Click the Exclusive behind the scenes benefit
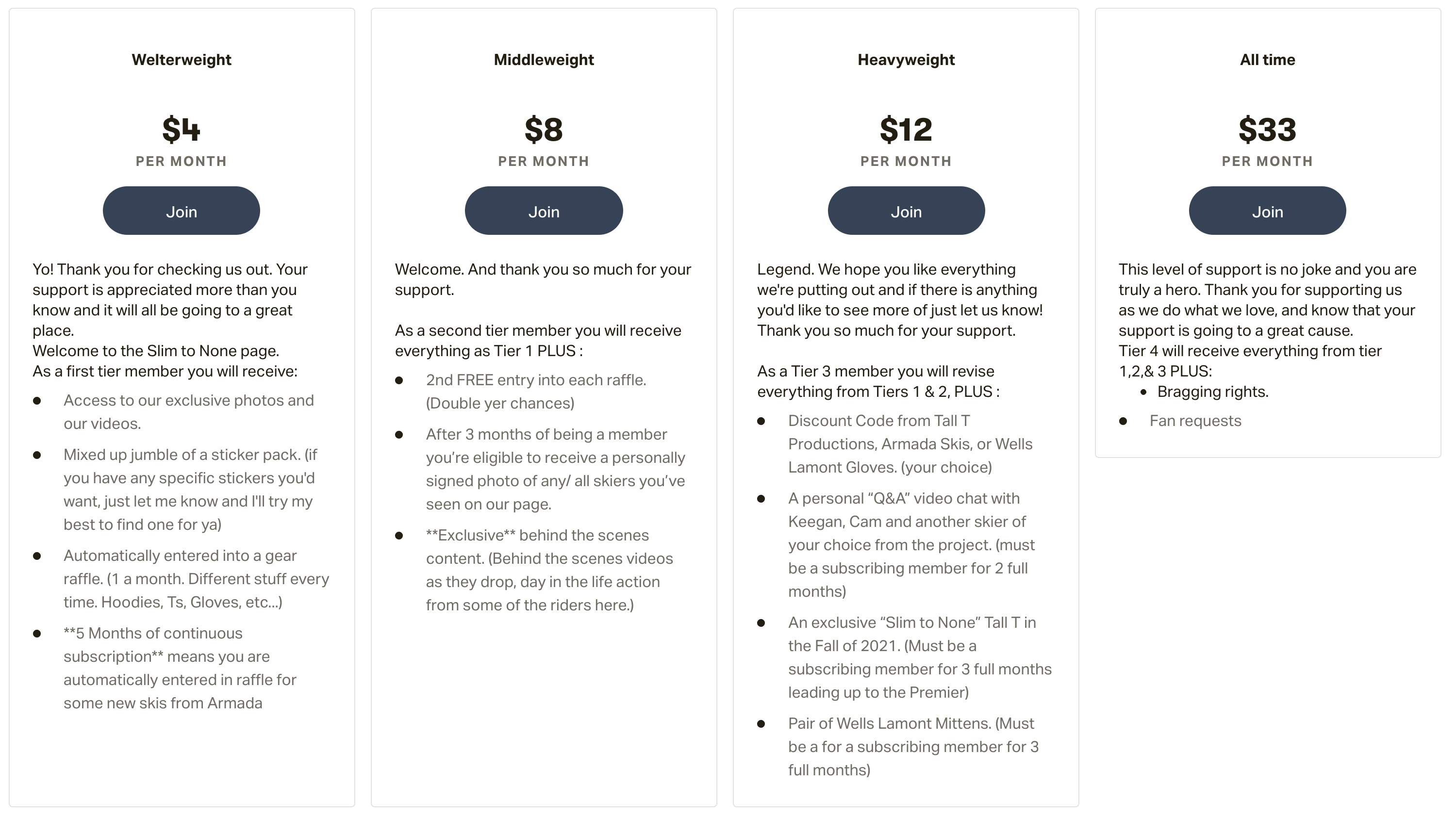1456x817 pixels. click(548, 570)
